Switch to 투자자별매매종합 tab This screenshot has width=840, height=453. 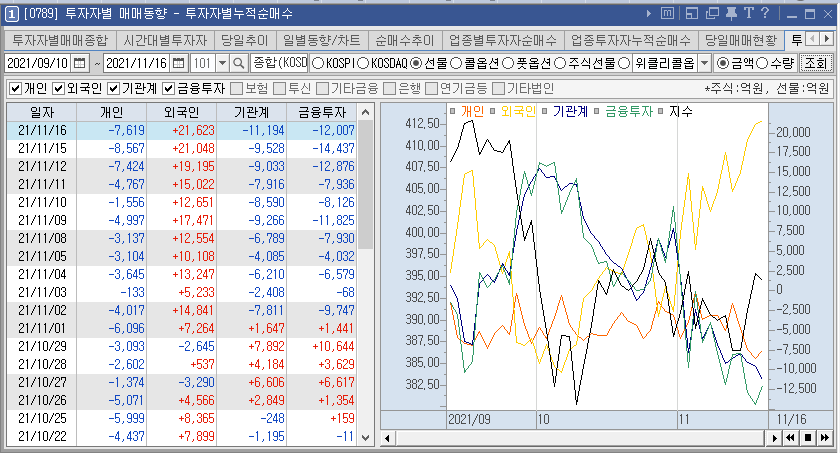click(x=60, y=40)
